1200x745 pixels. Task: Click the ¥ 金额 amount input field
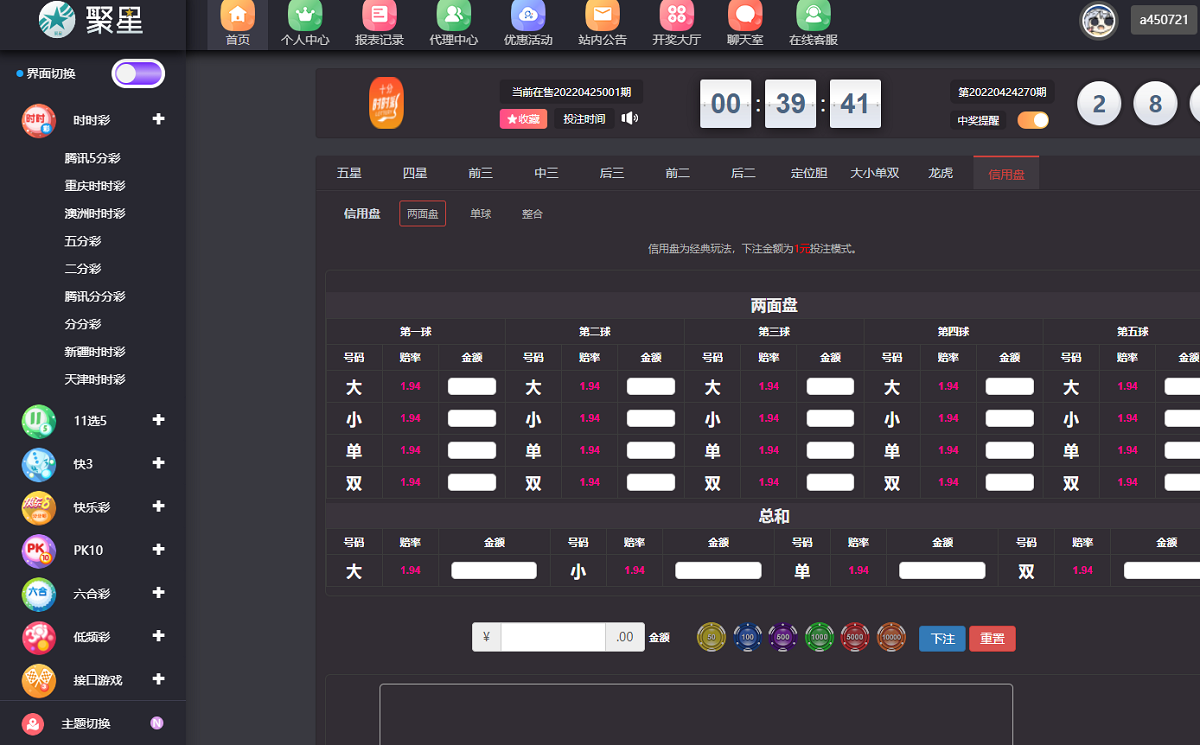553,637
